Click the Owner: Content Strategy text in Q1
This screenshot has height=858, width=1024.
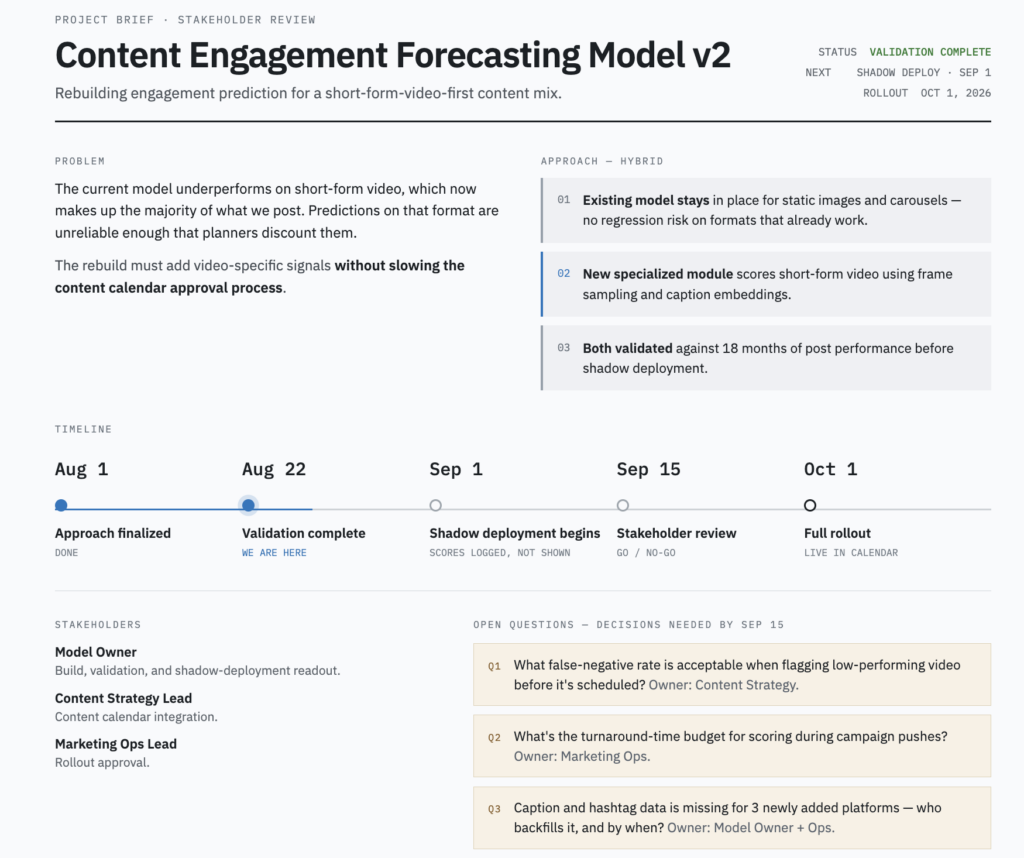[x=723, y=685]
